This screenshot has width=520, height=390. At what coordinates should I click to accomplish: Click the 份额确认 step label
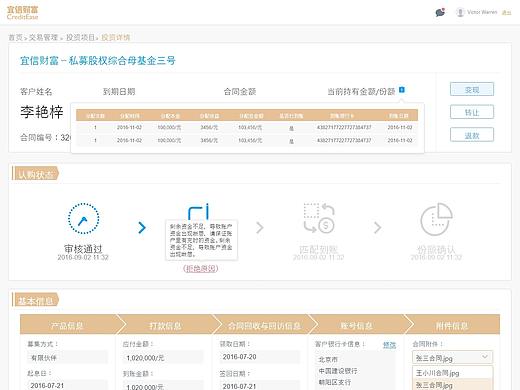(436, 249)
